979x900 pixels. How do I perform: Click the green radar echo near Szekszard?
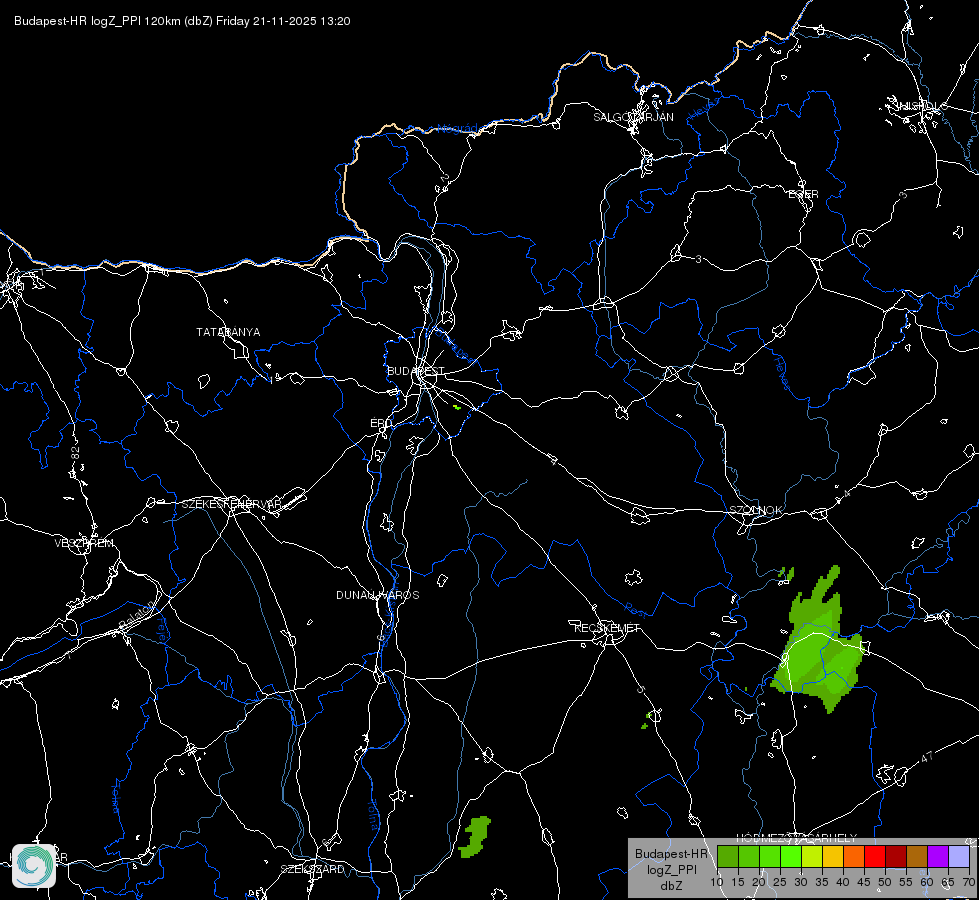click(x=475, y=837)
